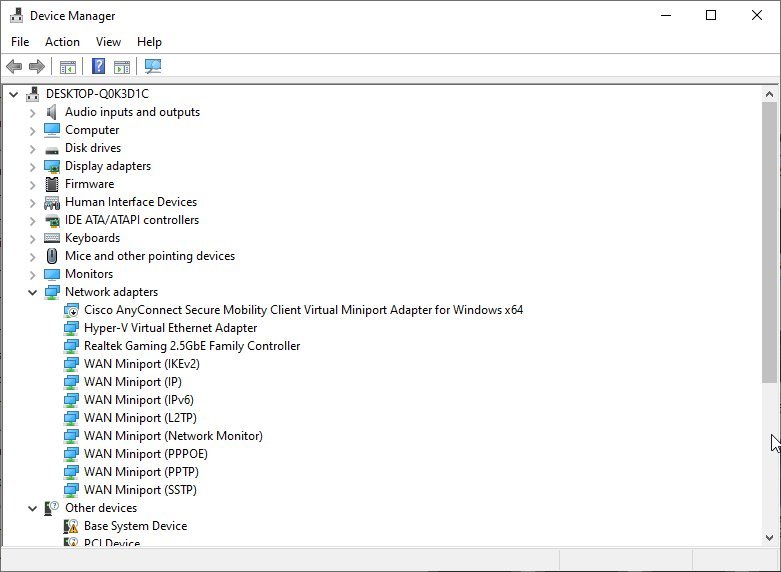Expand the Display adapters category
781x572 pixels.
[32, 166]
